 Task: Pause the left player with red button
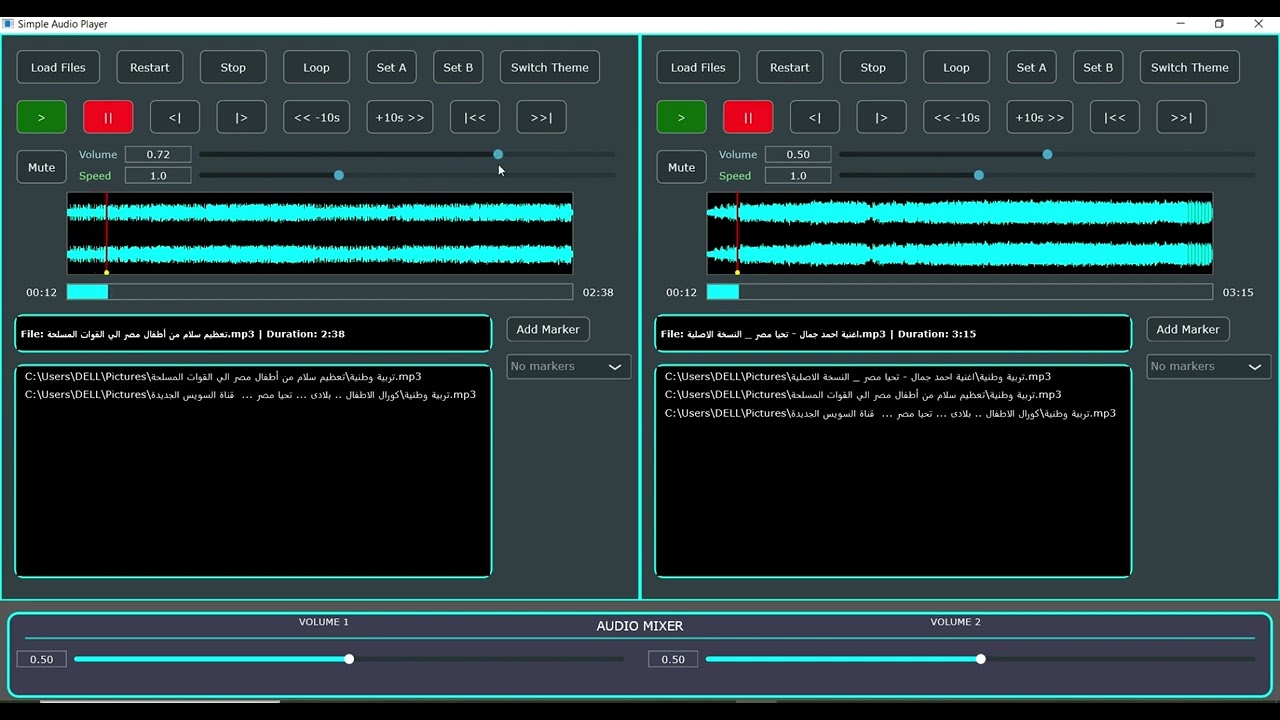[108, 117]
